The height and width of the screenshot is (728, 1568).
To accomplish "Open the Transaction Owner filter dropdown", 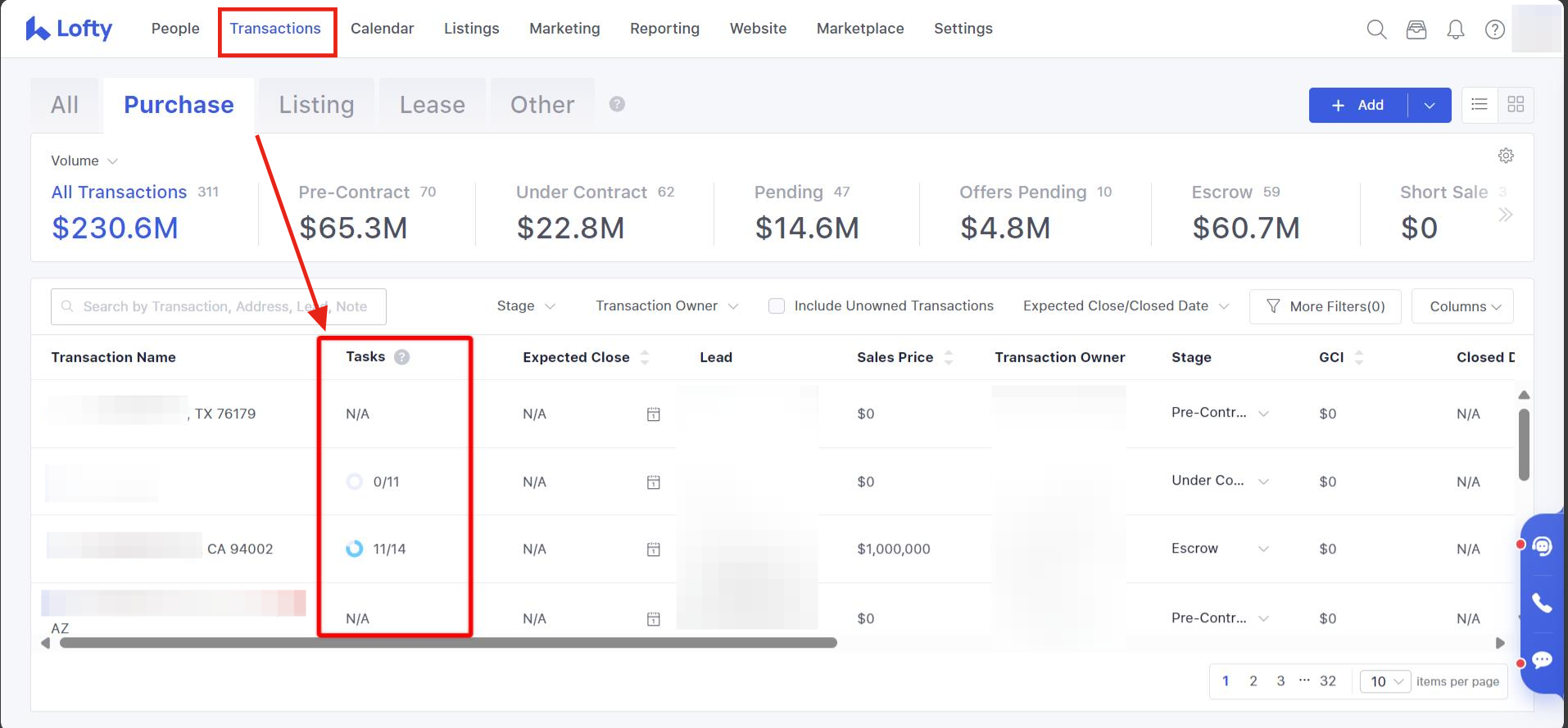I will [667, 306].
